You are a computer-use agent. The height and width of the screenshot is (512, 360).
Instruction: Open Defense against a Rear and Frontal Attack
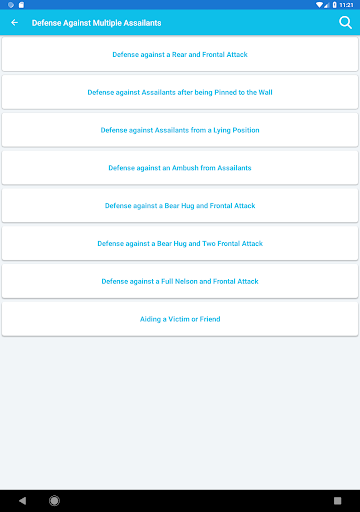tap(180, 54)
